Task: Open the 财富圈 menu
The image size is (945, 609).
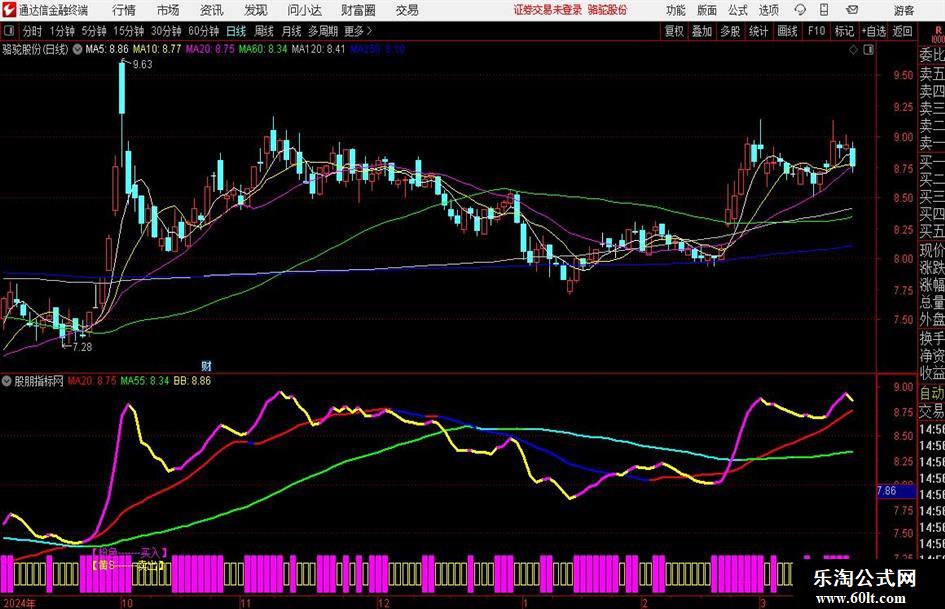Action: [x=358, y=10]
